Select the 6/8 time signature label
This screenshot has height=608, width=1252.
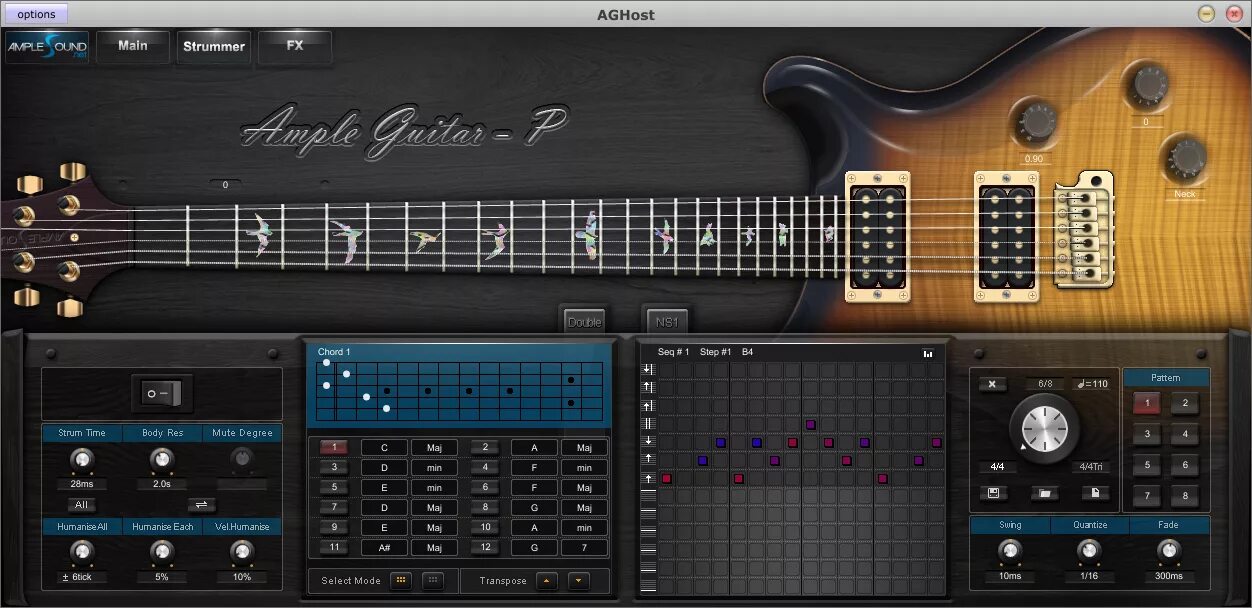1044,384
